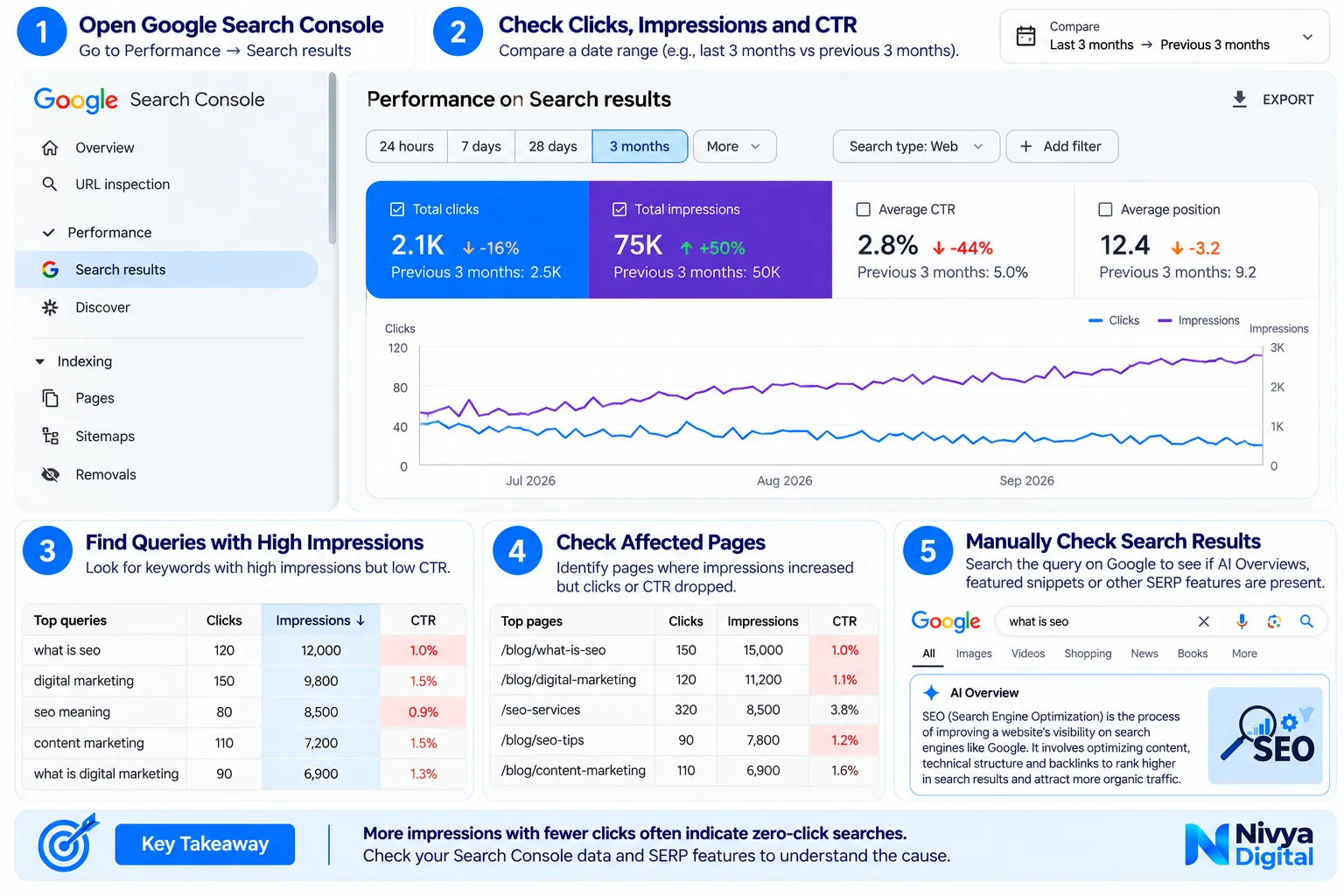Click the sidebar vertical scrollbar

tap(332, 157)
